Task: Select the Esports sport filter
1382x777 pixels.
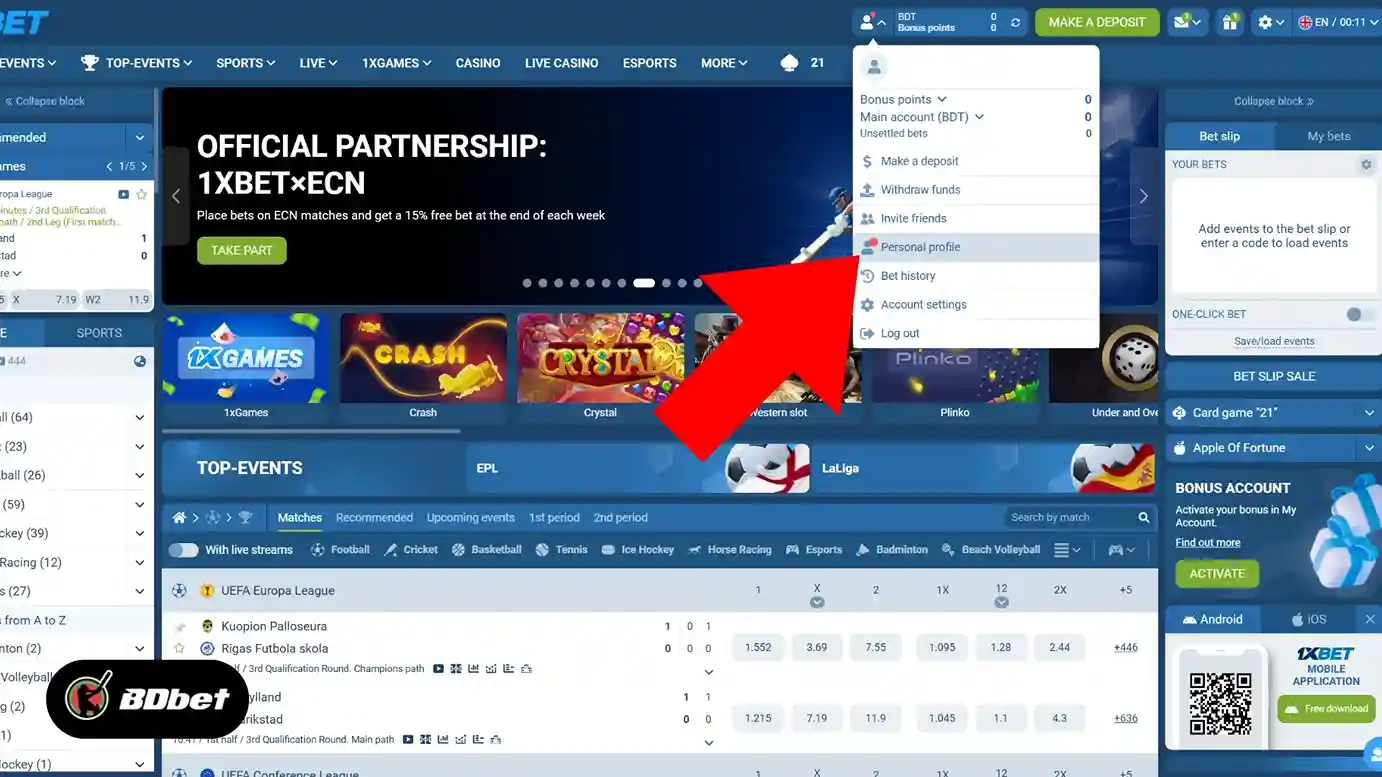Action: click(x=814, y=550)
